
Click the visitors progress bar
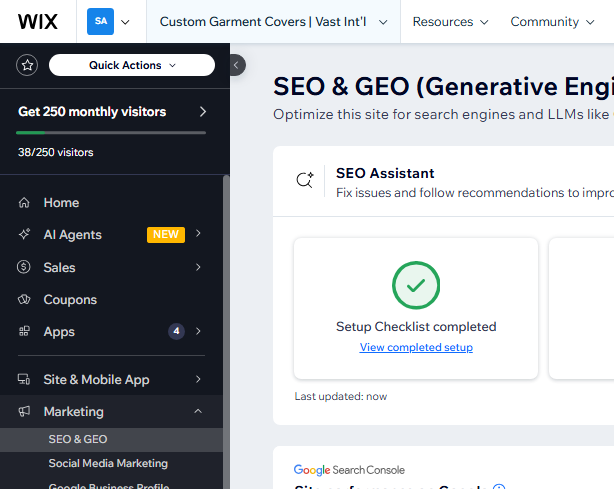pos(111,133)
